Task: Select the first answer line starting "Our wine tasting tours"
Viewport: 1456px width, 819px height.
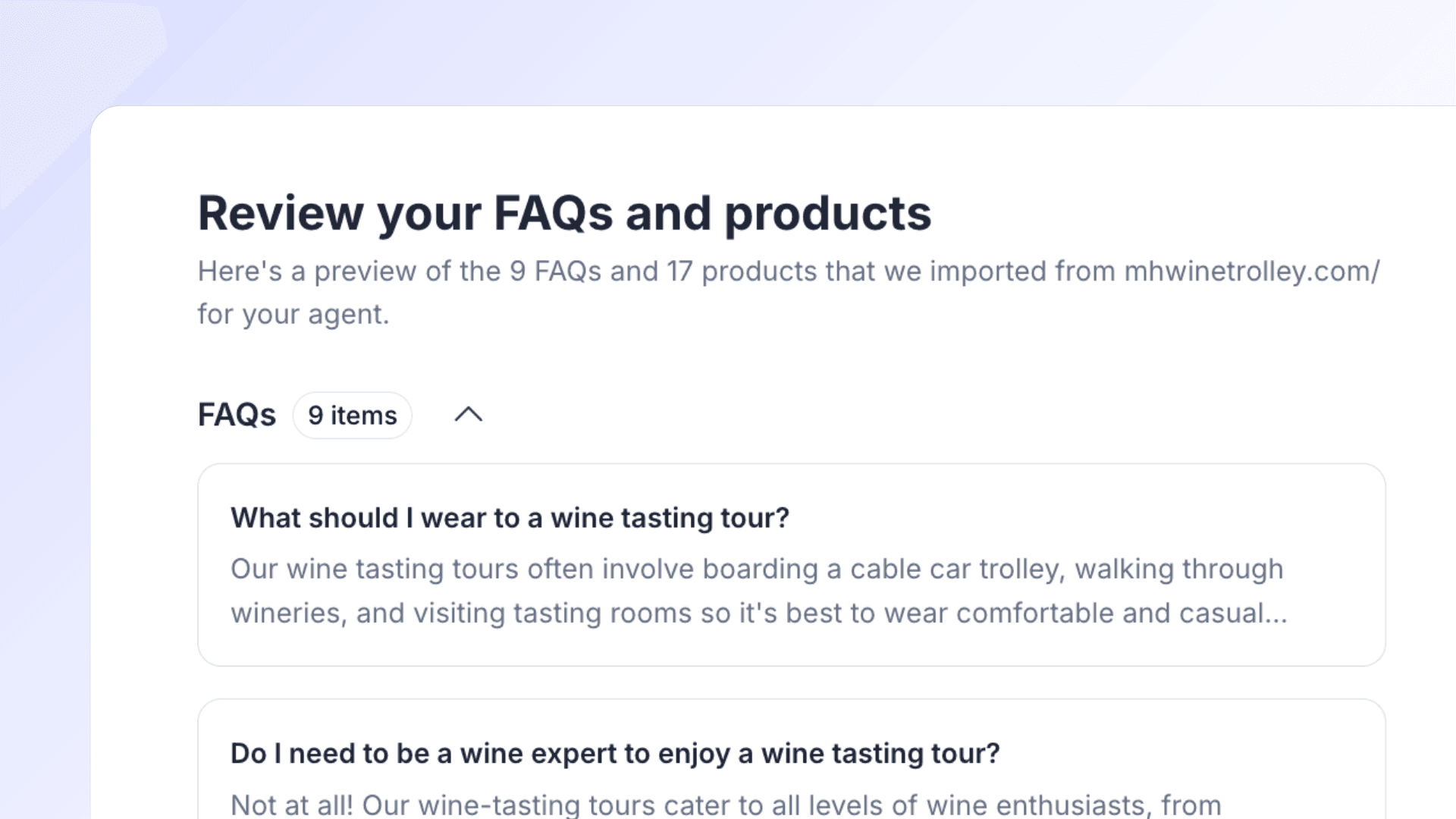Action: click(x=756, y=569)
